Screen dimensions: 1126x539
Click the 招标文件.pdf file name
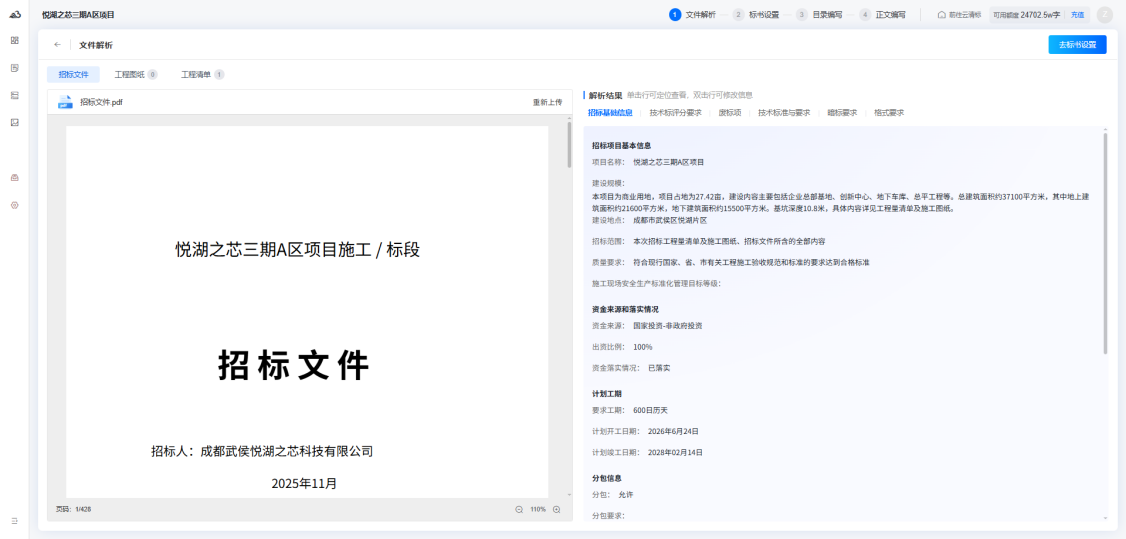[101, 102]
